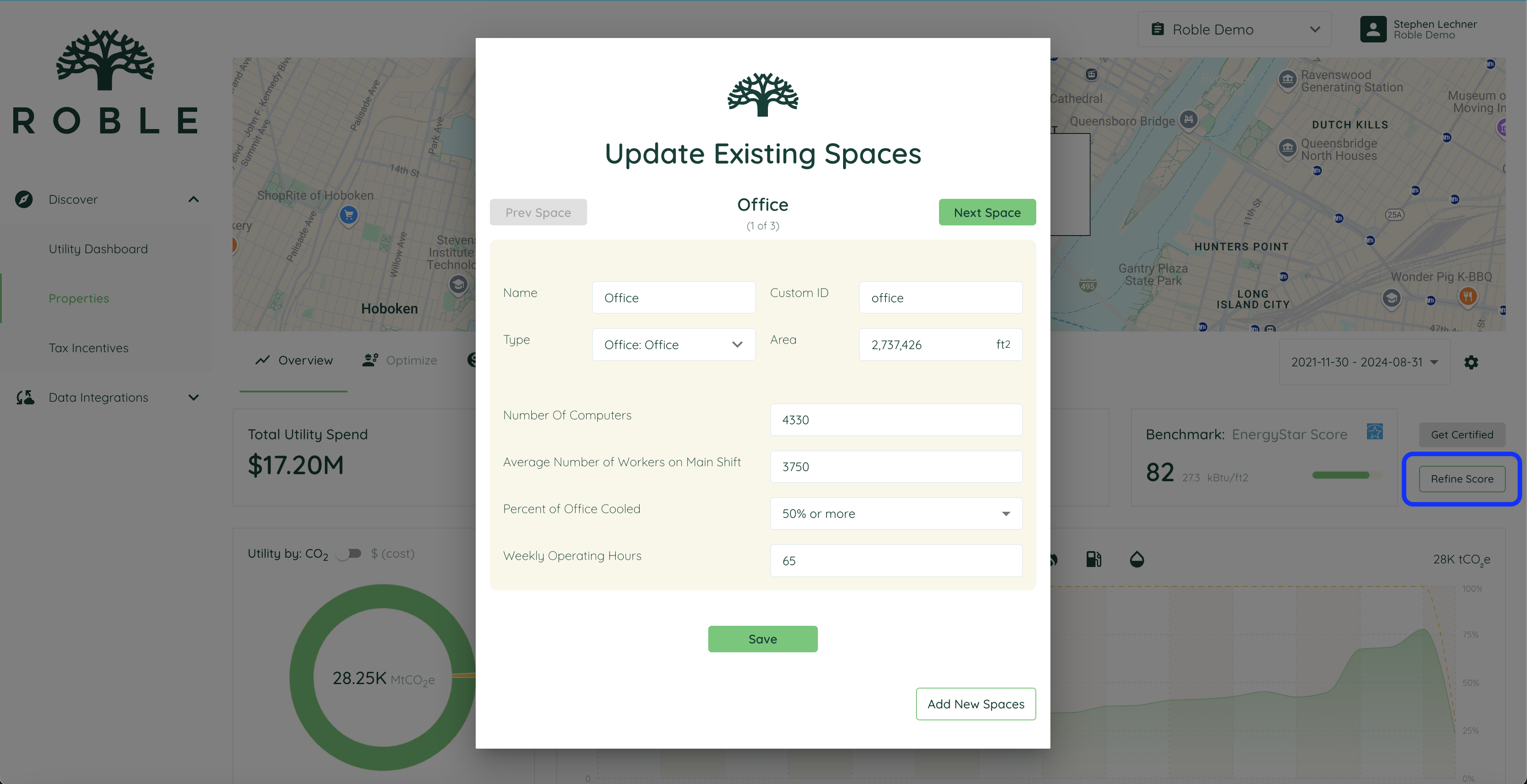Click the Data Integrations icon

click(25, 397)
